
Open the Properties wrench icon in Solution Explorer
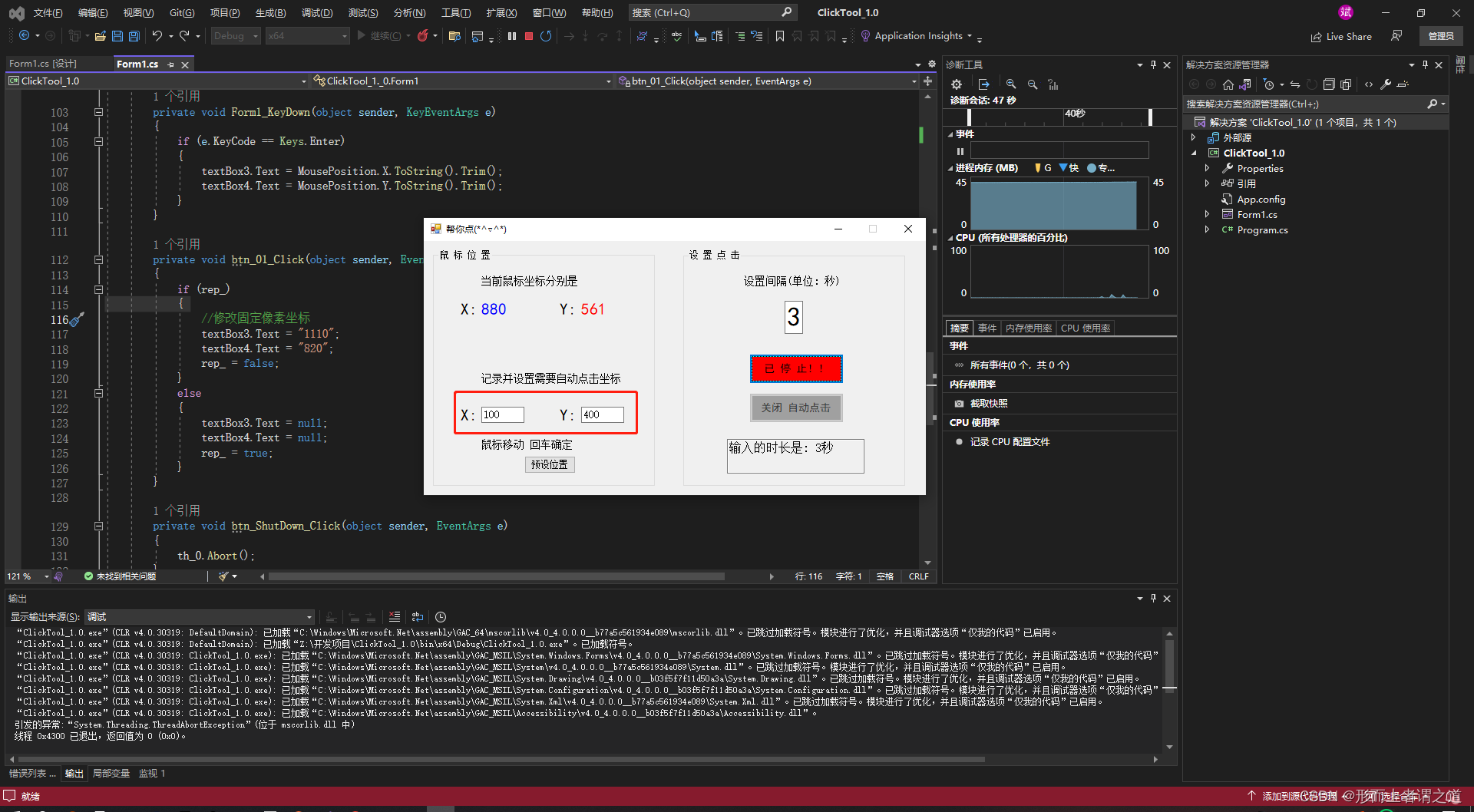1386,84
